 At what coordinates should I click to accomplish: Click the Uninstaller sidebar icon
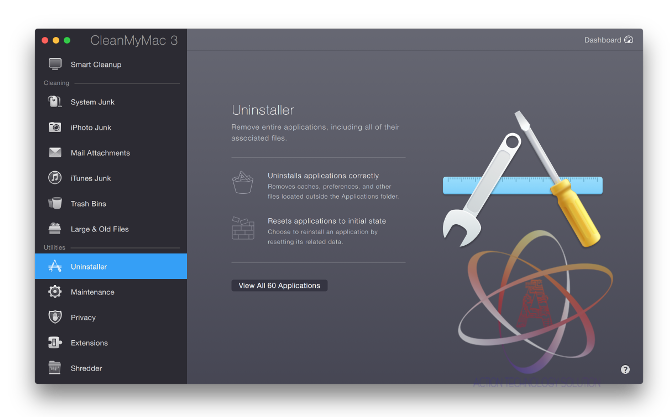tap(55, 266)
